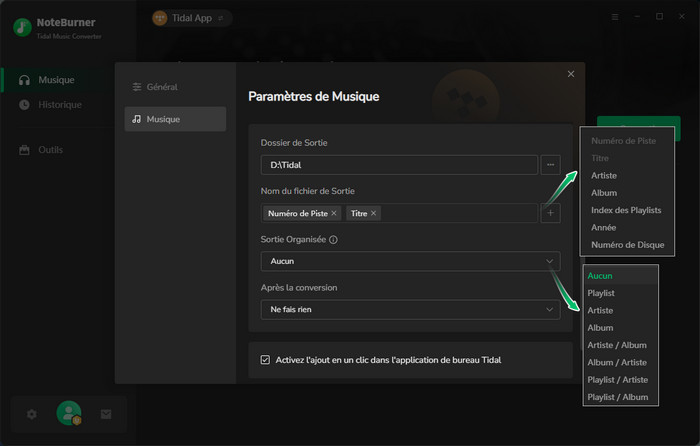Click the browse folder ellipsis button

(x=551, y=163)
